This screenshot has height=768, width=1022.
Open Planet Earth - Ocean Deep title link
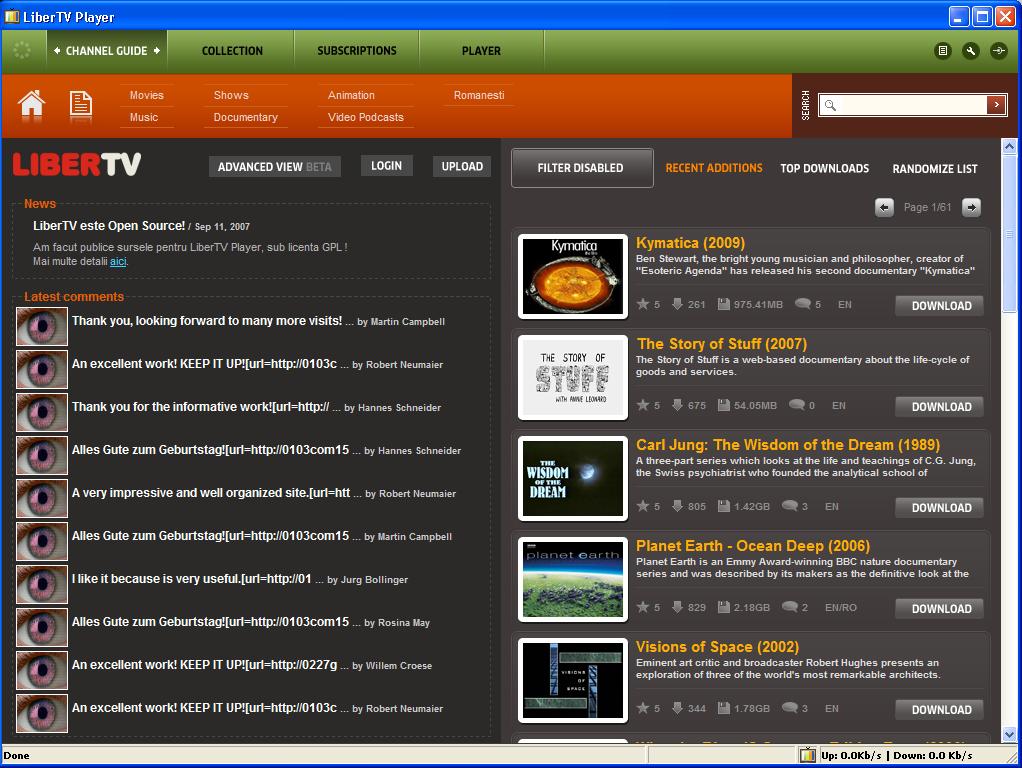coord(753,546)
